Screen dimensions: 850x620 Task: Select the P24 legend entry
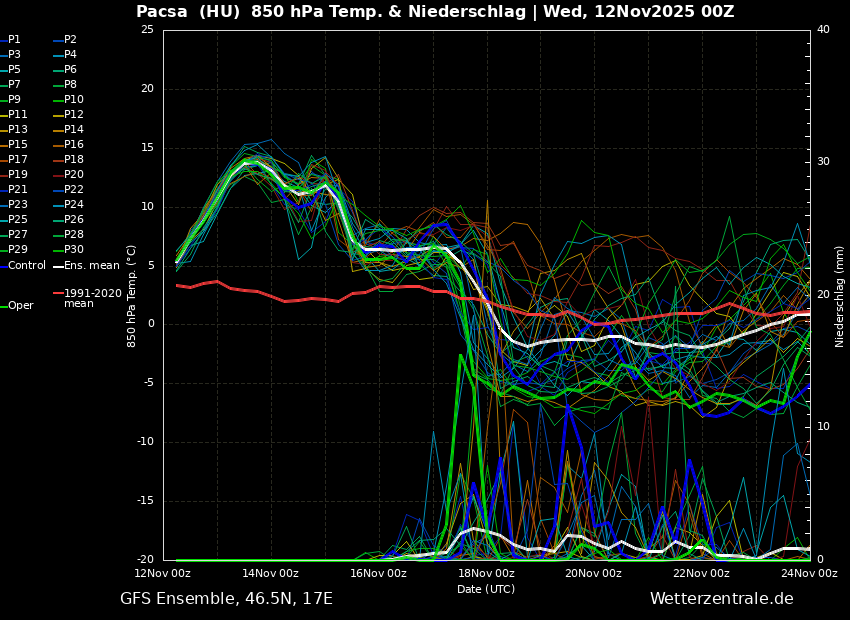coord(74,205)
